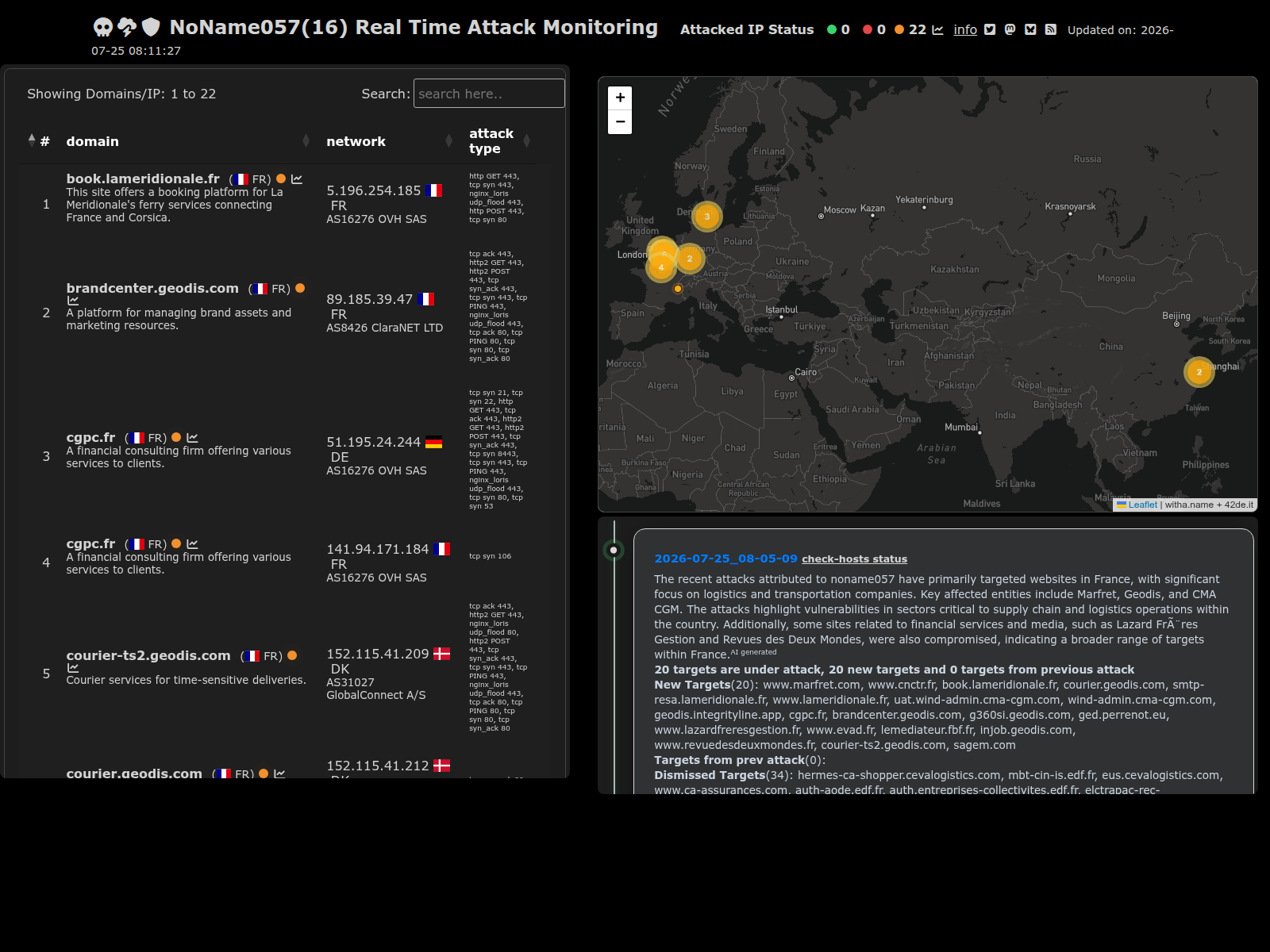Click the Showing Domains/IP: 1 to 22 text

click(121, 94)
